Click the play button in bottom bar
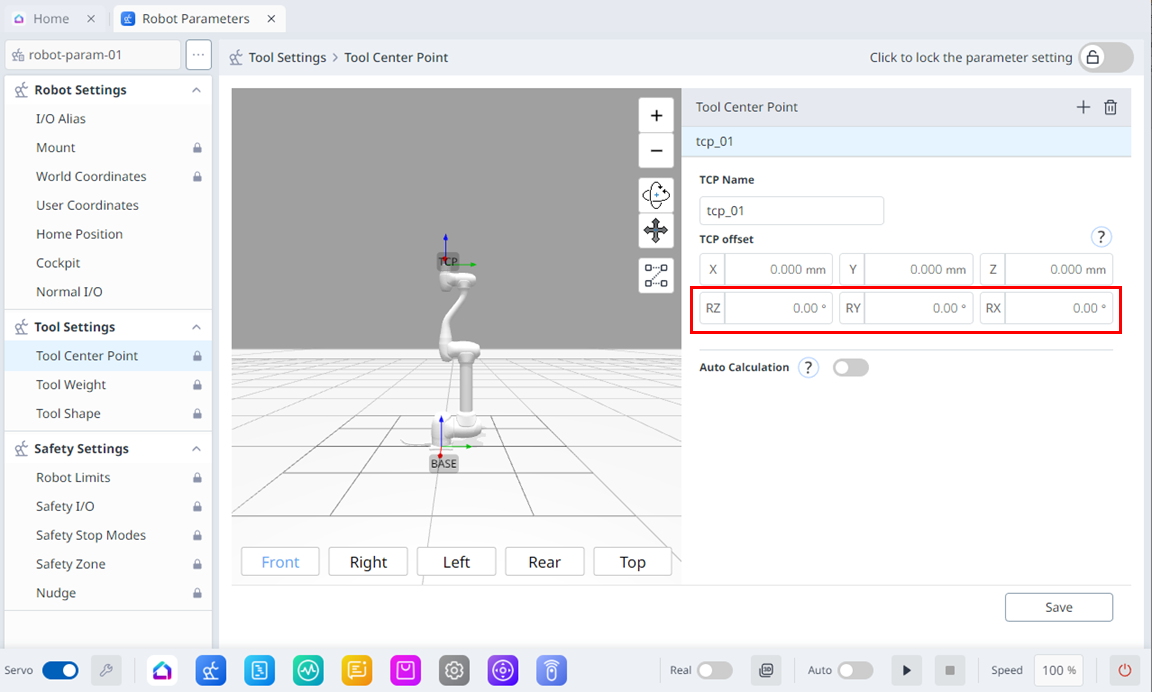The height and width of the screenshot is (692, 1152). 906,670
